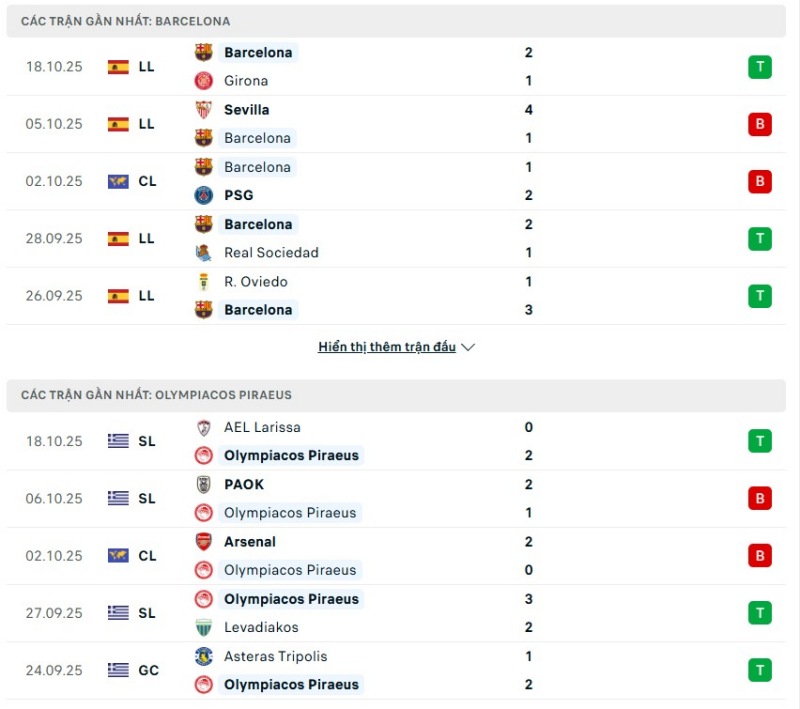Click the AEL Larissa crest icon

204,428
